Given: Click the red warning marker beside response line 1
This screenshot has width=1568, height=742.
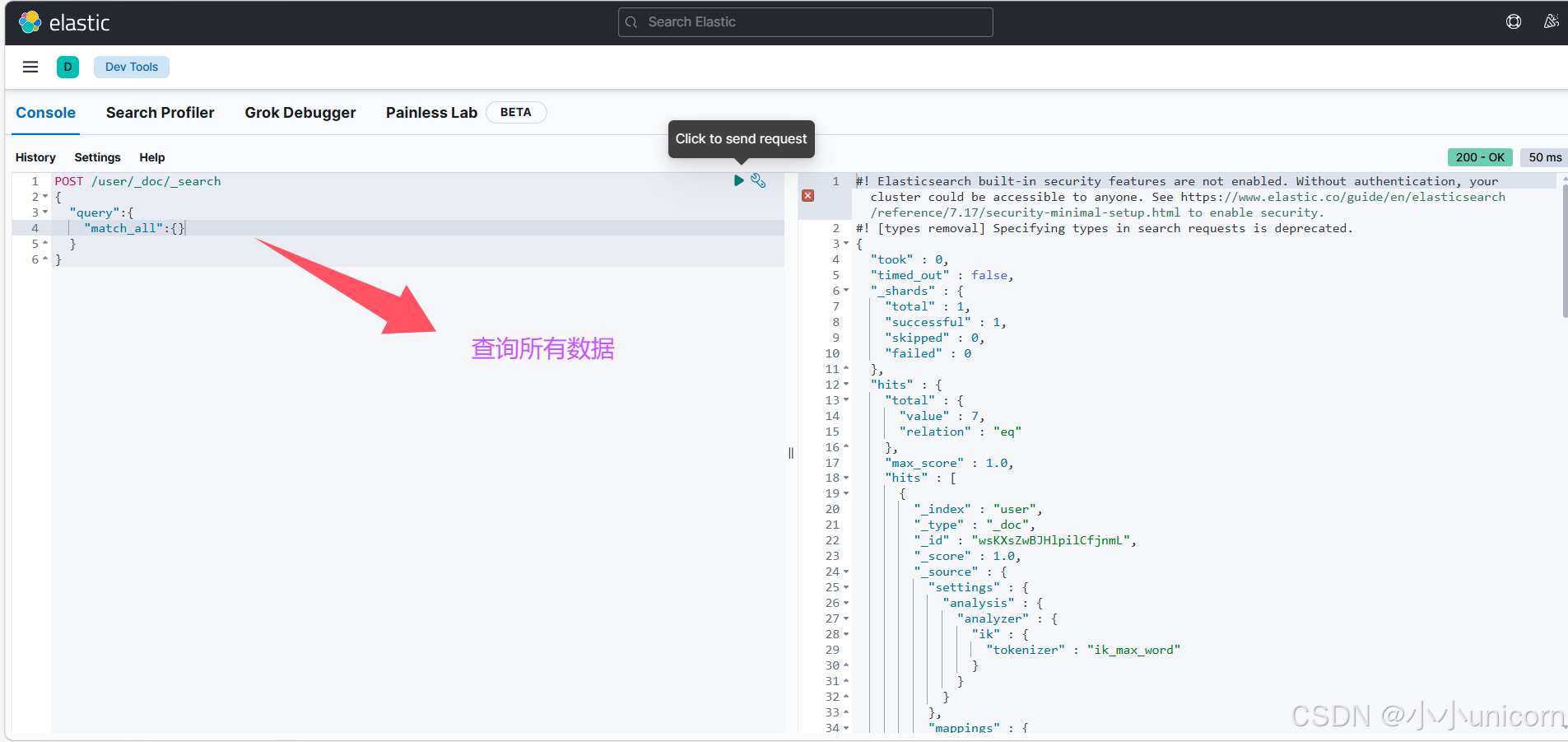Looking at the screenshot, I should click(808, 196).
